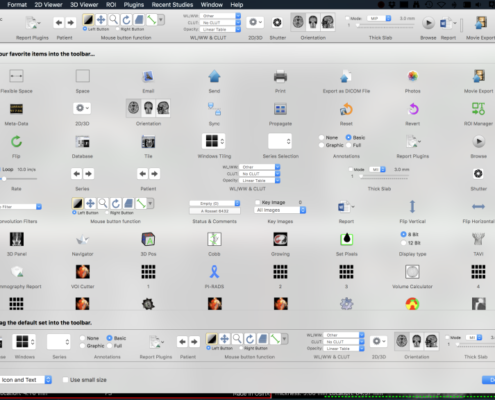Open the 2D Viewer menu

[48, 5]
